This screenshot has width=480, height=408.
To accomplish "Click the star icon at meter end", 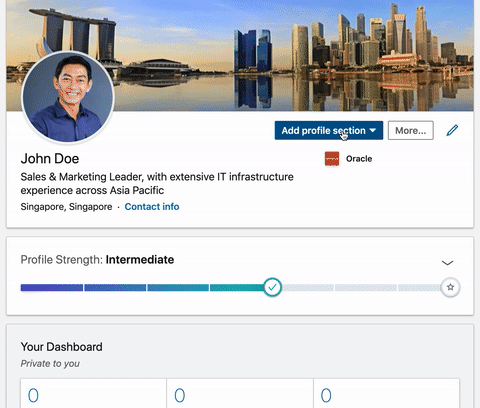I will [x=450, y=287].
